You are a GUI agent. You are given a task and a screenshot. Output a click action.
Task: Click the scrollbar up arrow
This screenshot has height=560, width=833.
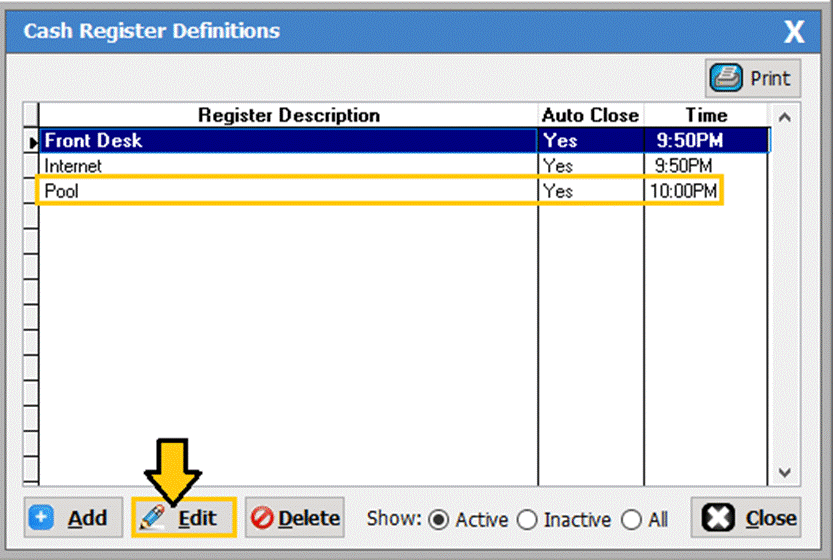784,117
